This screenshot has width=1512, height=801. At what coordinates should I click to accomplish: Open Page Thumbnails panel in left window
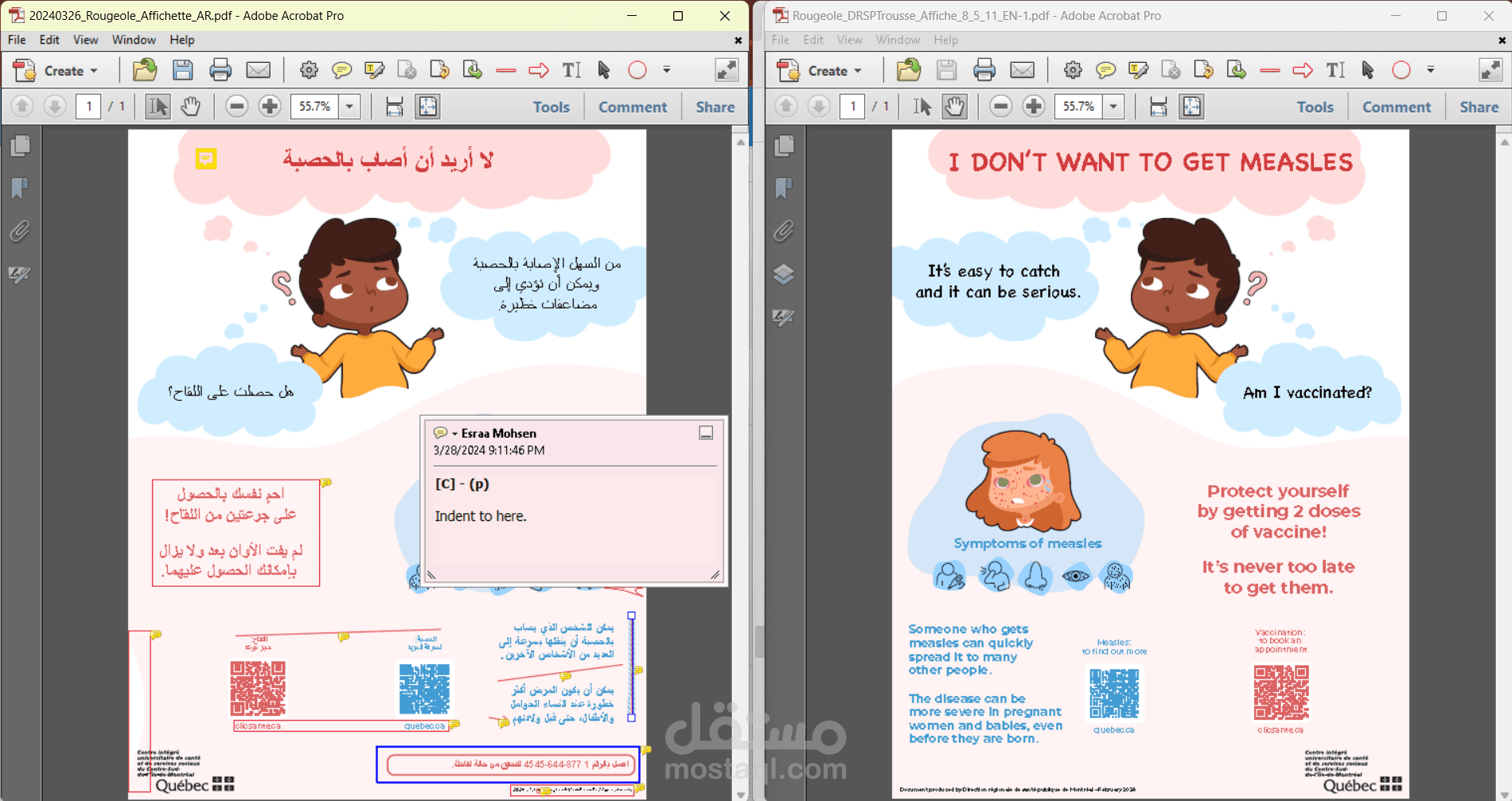click(x=20, y=146)
